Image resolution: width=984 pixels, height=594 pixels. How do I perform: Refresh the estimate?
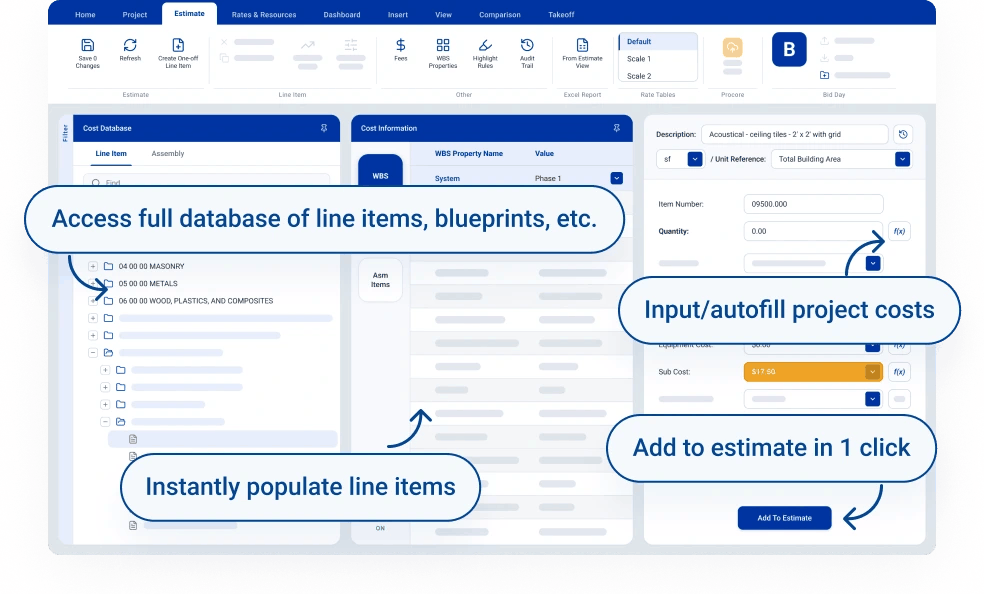click(x=130, y=45)
